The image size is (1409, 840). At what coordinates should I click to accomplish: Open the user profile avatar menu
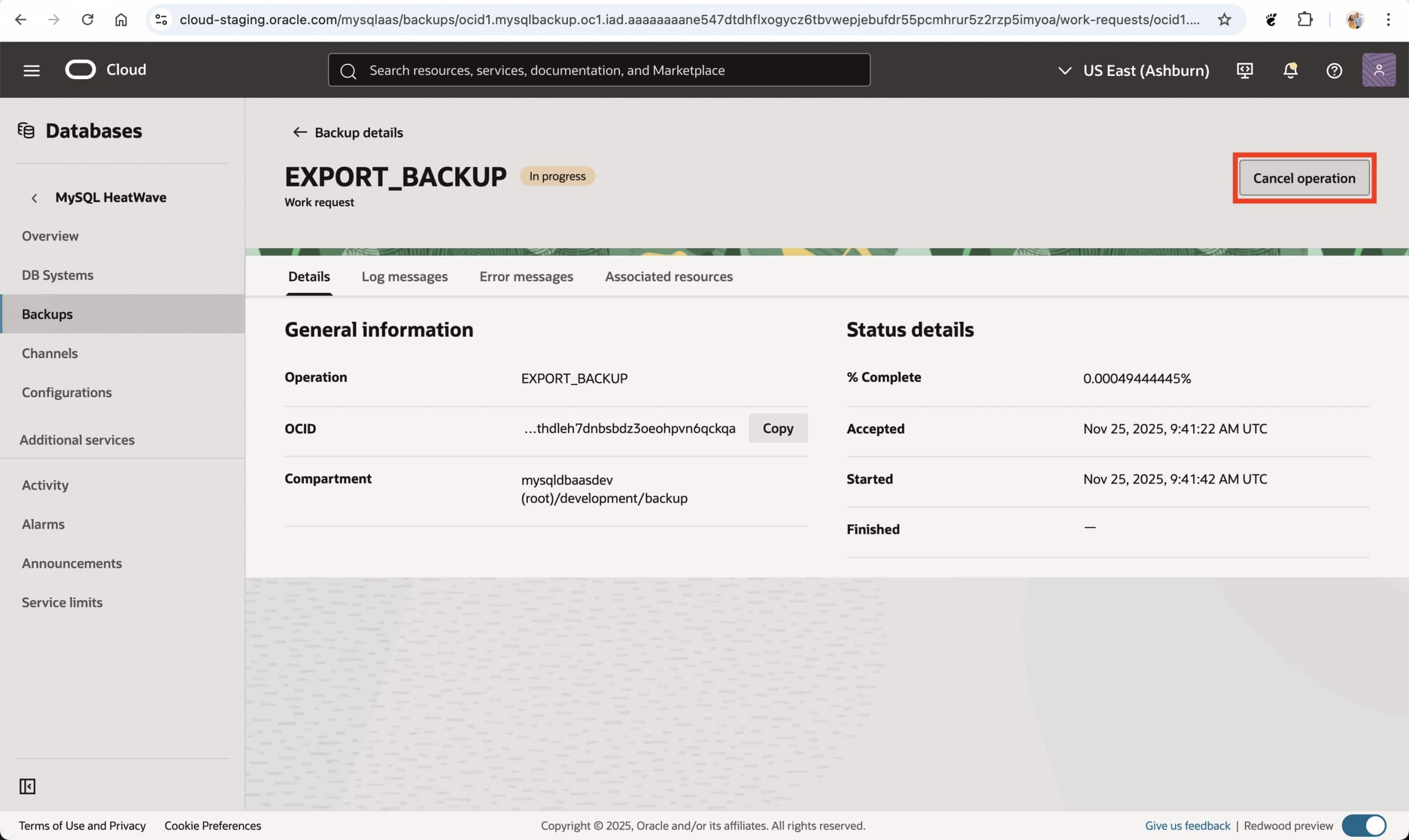click(x=1378, y=70)
